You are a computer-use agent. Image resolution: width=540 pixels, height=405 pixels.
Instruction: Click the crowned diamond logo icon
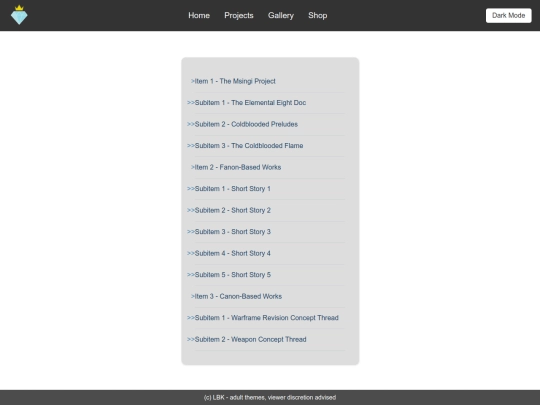point(19,15)
